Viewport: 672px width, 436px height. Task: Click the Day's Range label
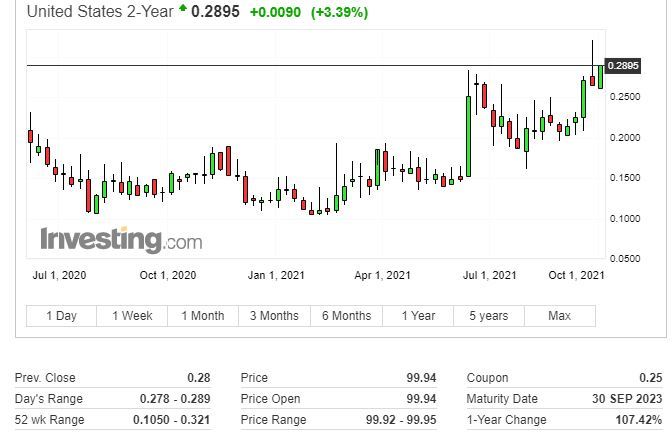(48, 399)
